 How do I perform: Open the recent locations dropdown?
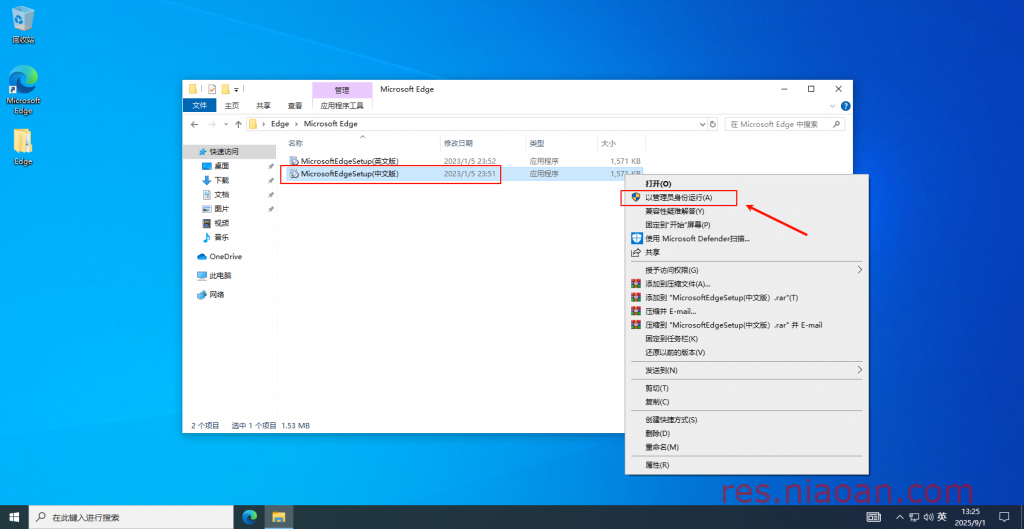[x=226, y=124]
